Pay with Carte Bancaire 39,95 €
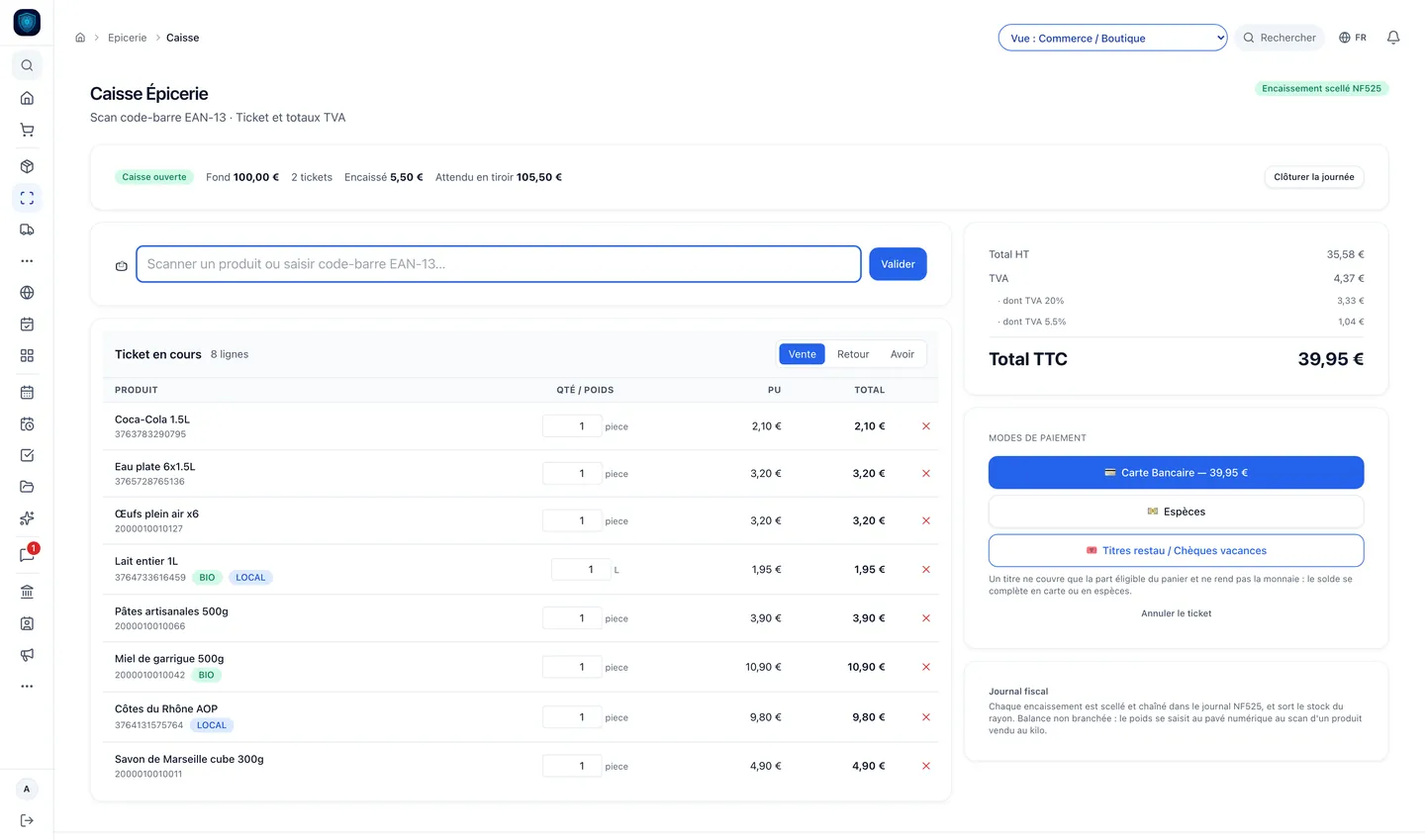Viewport: 1425px width, 840px height. pos(1176,473)
